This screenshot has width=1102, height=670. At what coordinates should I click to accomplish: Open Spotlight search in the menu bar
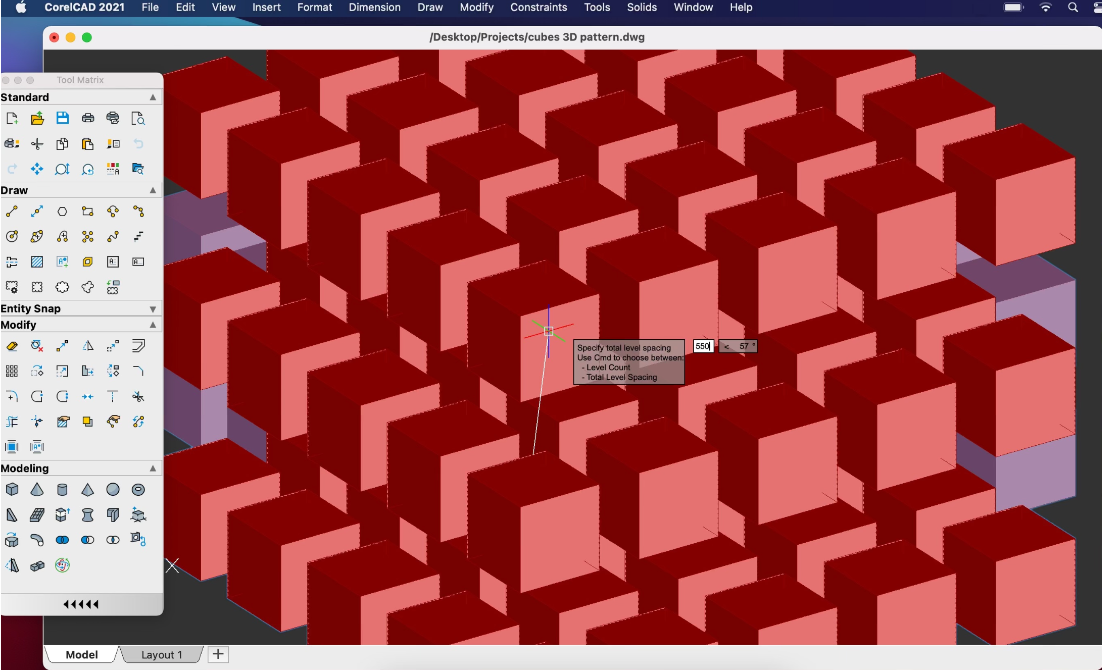click(x=1073, y=7)
